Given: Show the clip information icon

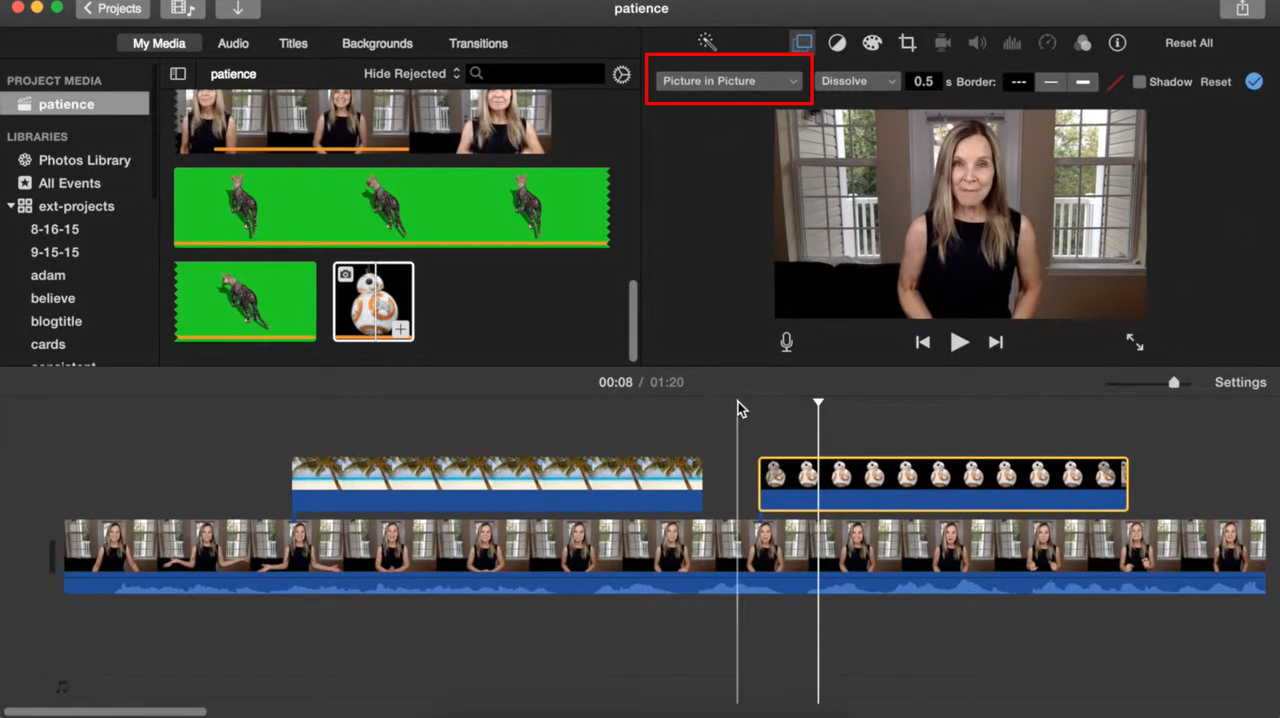Looking at the screenshot, I should coord(1117,43).
